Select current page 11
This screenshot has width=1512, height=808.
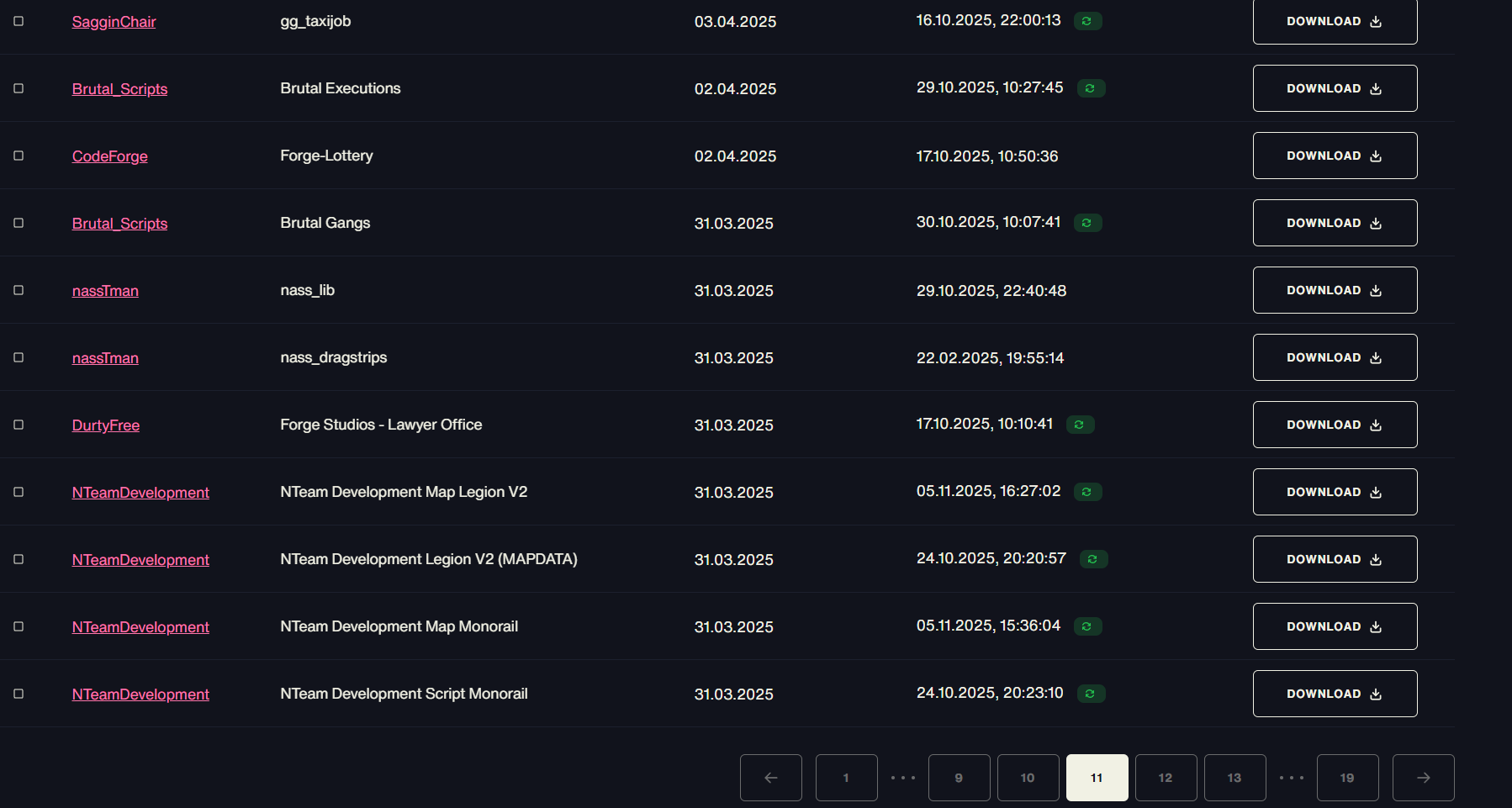pos(1097,778)
